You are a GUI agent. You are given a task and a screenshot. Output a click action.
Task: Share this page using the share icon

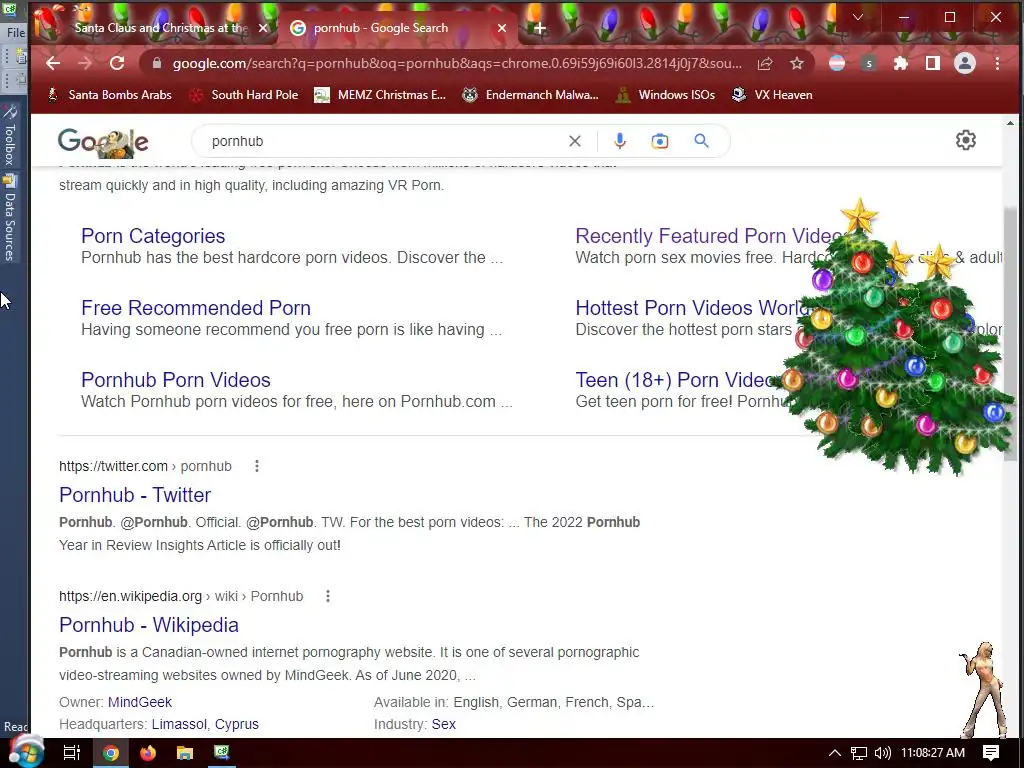[765, 63]
